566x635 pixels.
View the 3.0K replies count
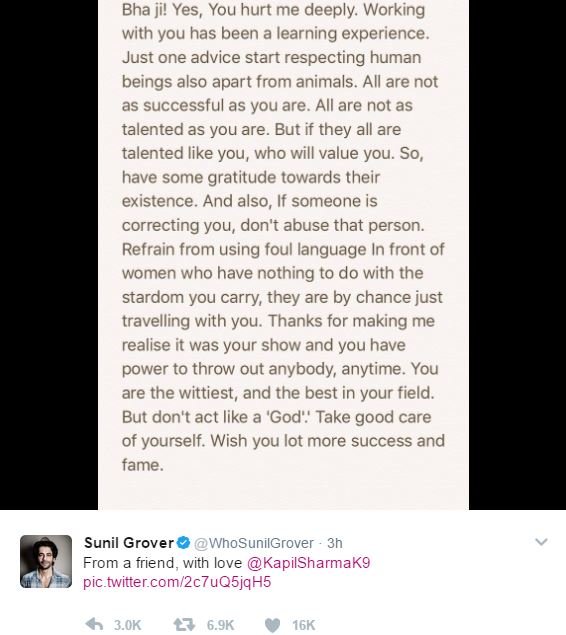tap(127, 625)
